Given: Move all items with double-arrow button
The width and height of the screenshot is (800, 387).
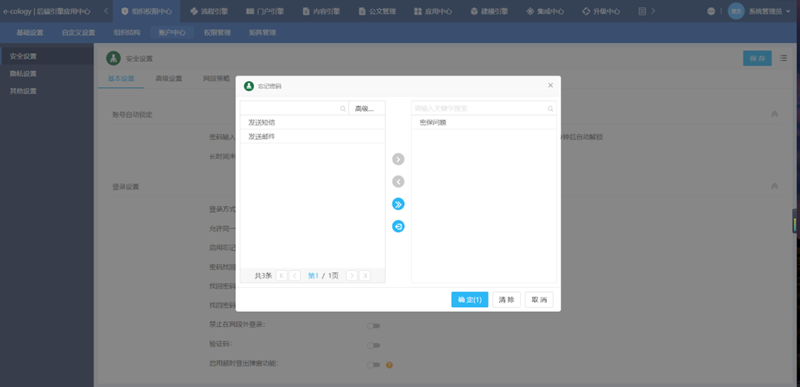Looking at the screenshot, I should [398, 204].
